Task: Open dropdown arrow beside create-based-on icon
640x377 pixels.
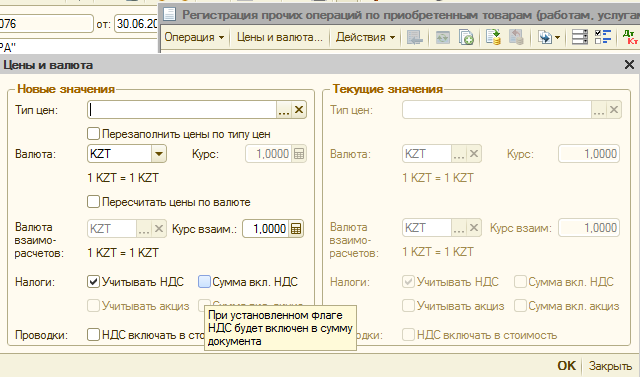Action: click(557, 38)
